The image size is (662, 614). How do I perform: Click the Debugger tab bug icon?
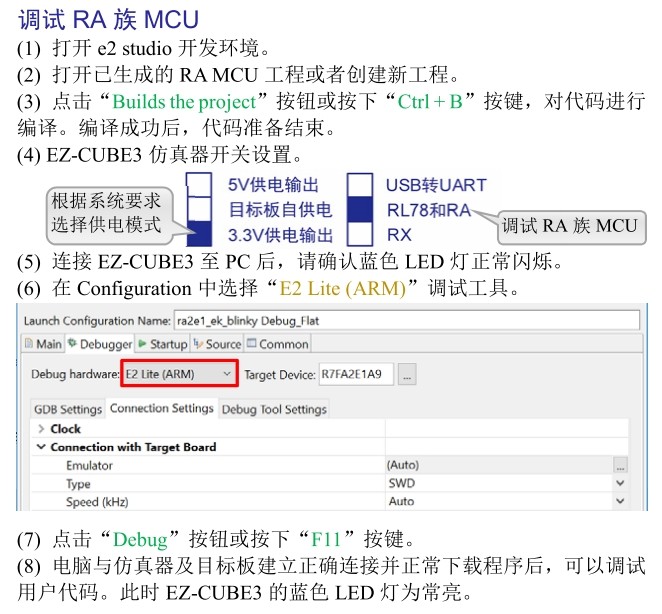pyautogui.click(x=72, y=343)
